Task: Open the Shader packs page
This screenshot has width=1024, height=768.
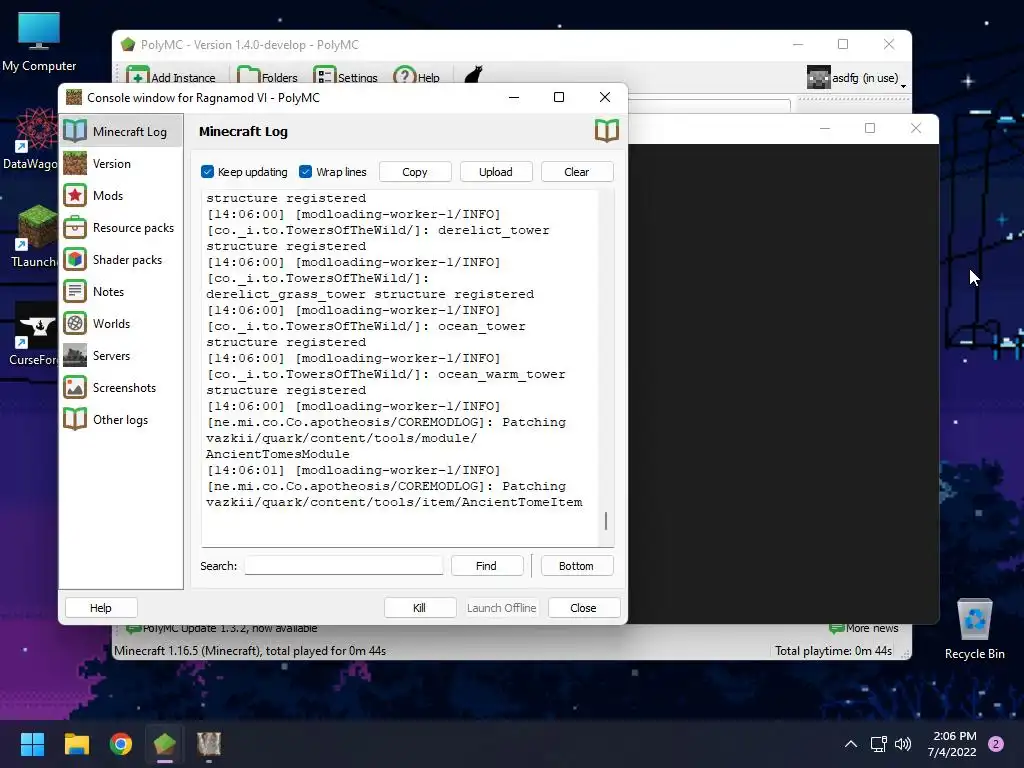Action: pos(121,259)
